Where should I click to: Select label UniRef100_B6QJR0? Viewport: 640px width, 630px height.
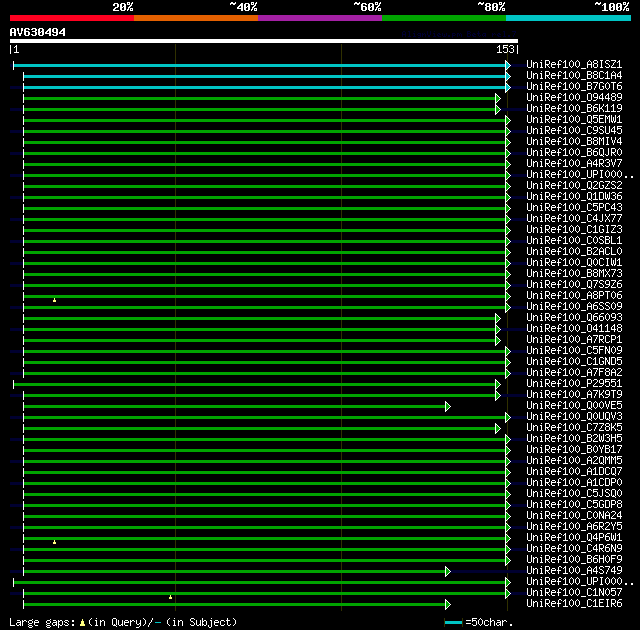click(574, 153)
